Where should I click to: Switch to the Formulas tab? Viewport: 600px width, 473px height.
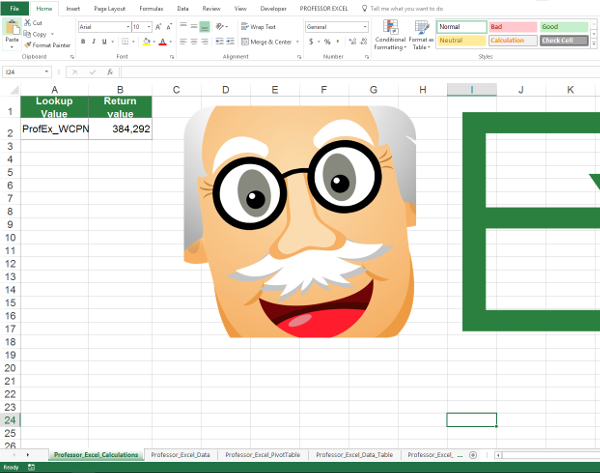coord(151,8)
